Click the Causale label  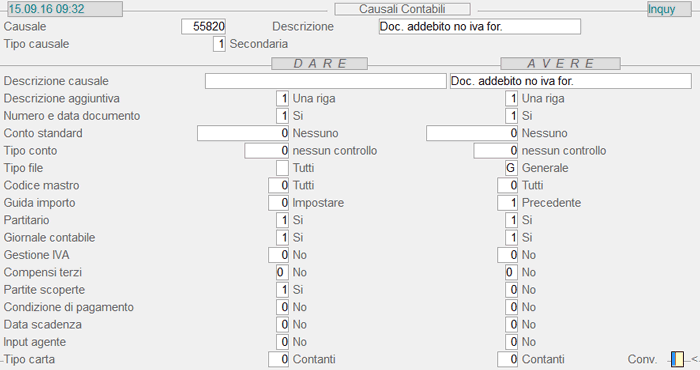pos(25,26)
